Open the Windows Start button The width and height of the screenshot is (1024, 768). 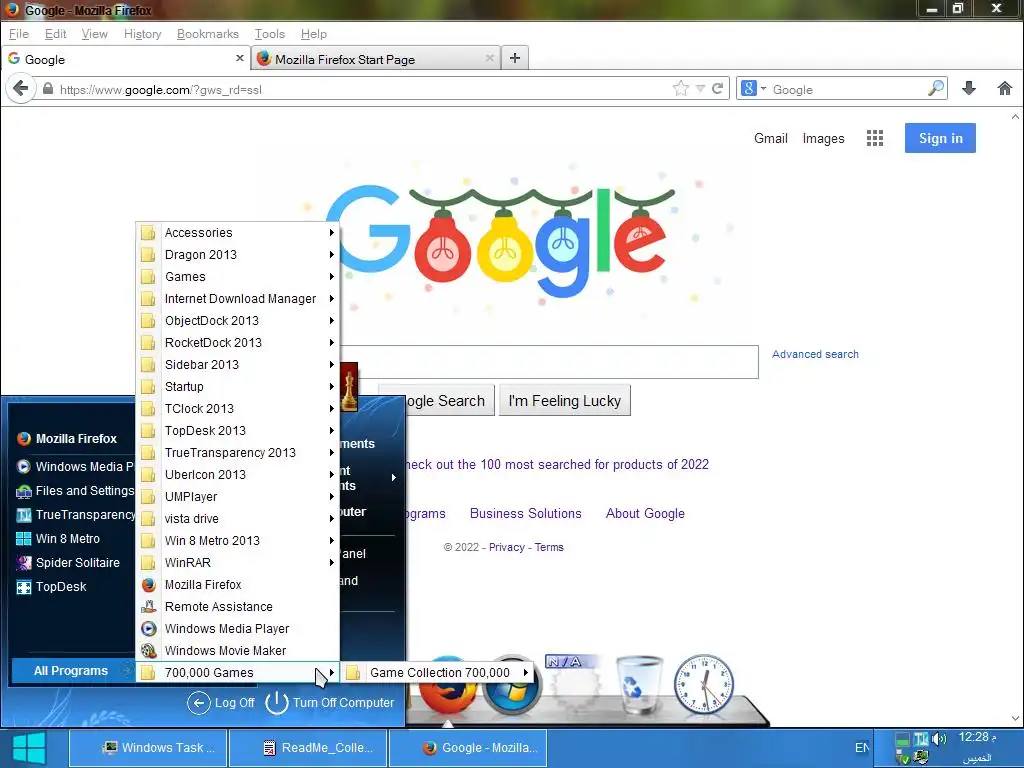pos(29,748)
